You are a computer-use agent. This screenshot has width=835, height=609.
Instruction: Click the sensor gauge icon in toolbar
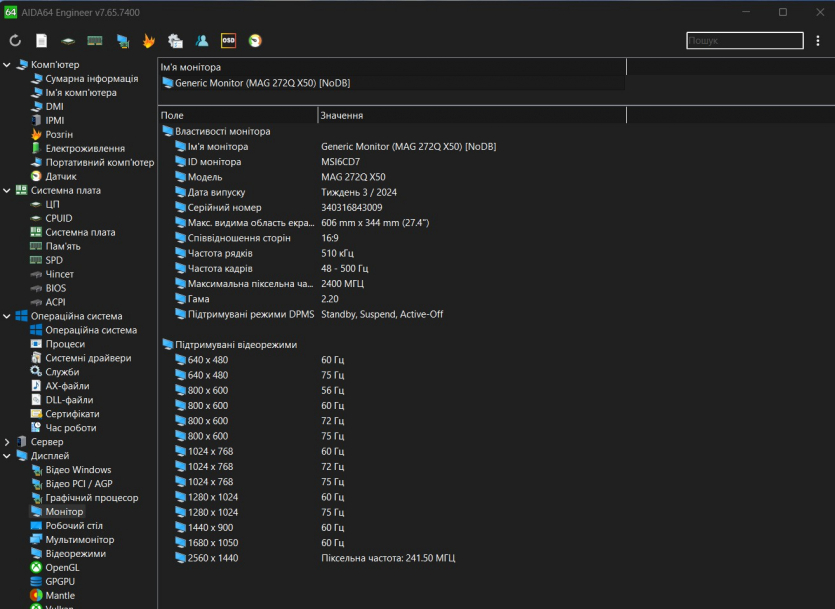pos(255,41)
